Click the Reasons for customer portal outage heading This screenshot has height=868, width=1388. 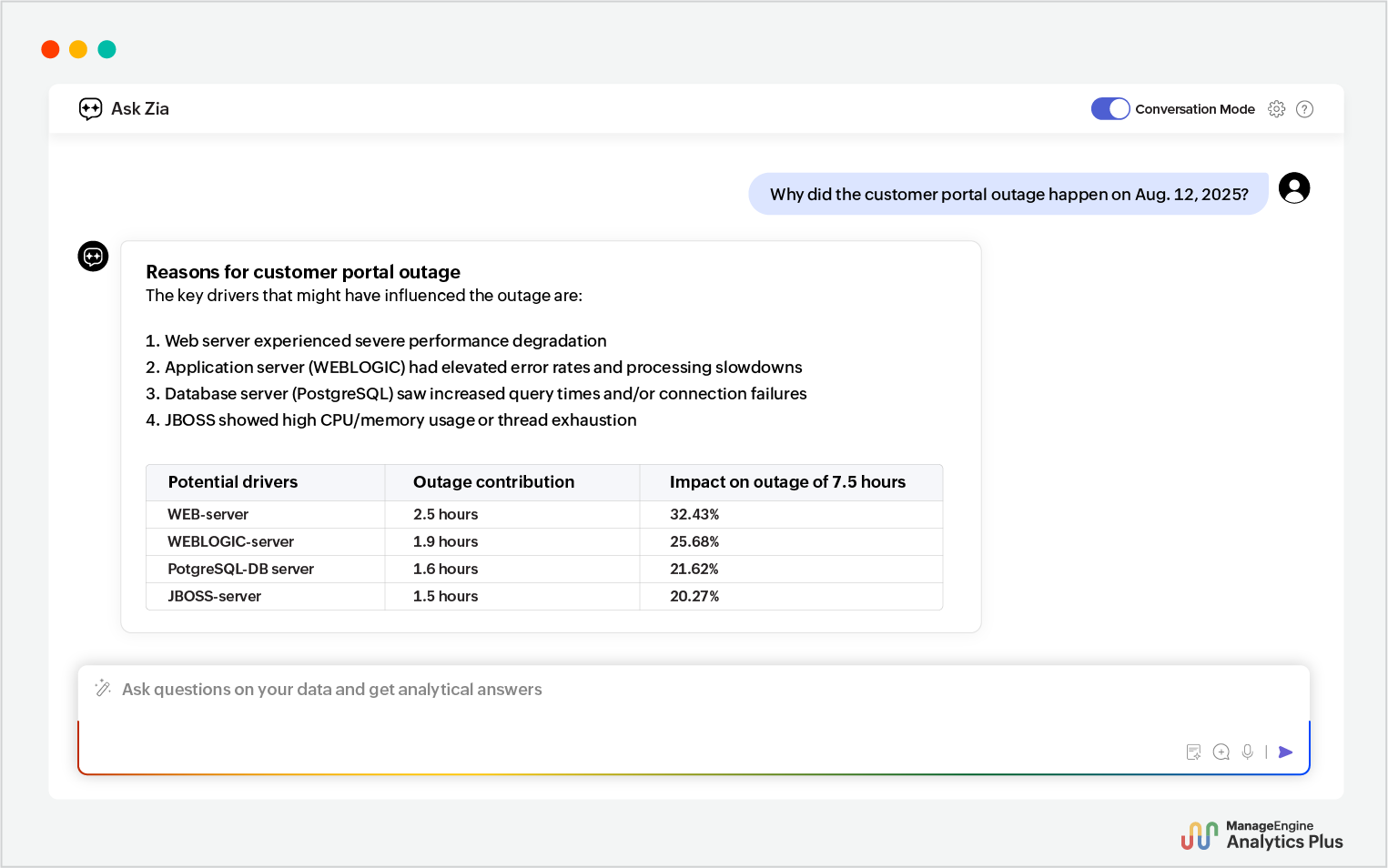[303, 271]
